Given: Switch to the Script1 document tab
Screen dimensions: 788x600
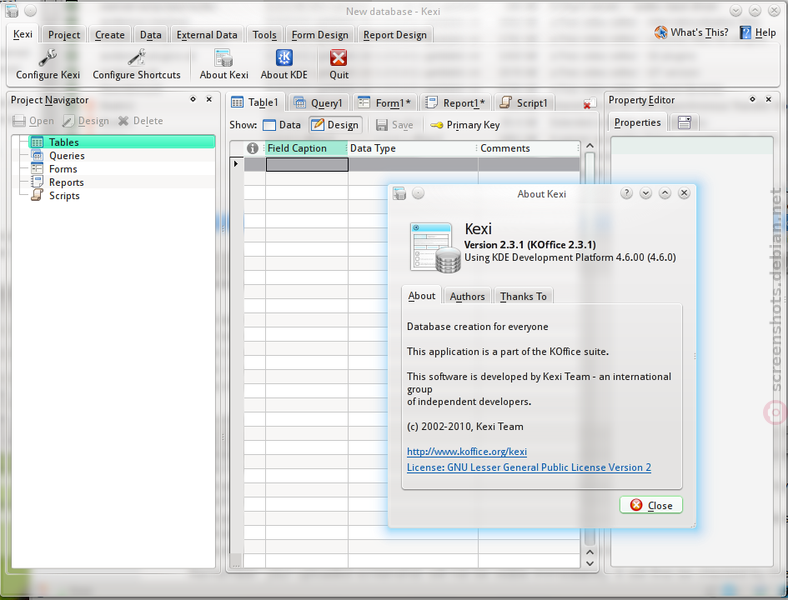Looking at the screenshot, I should pos(524,103).
